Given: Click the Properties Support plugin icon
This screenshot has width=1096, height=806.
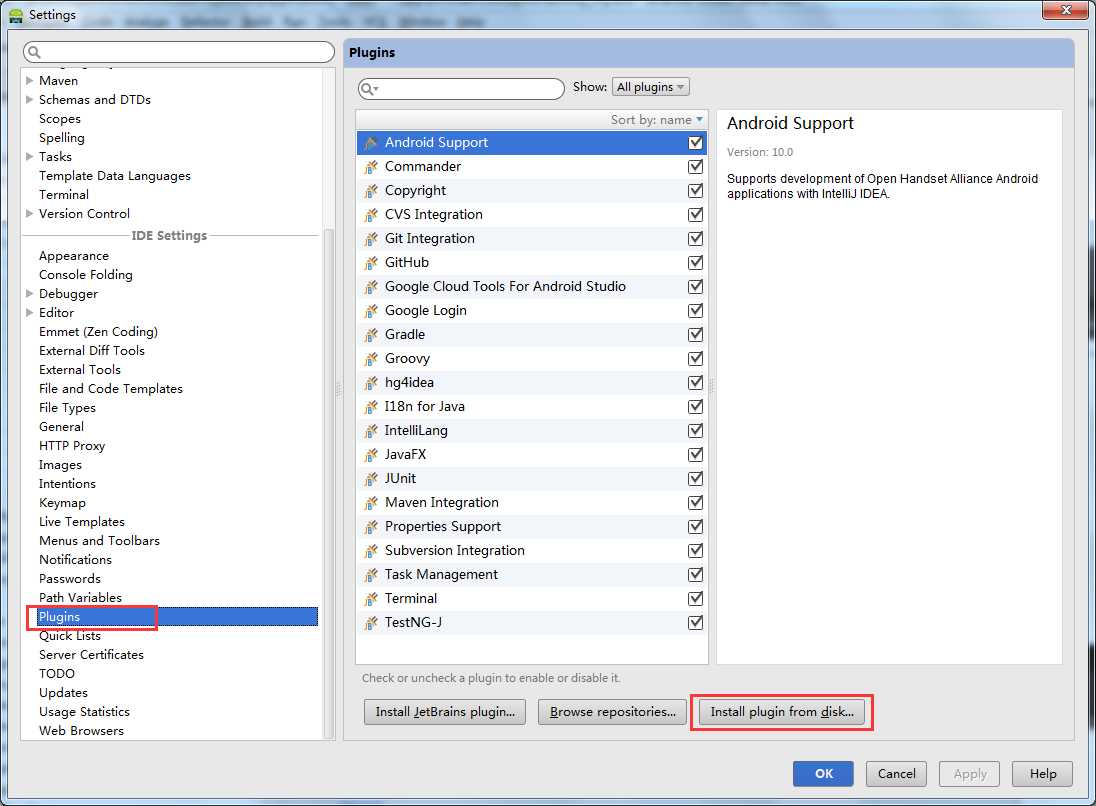Looking at the screenshot, I should click(371, 526).
